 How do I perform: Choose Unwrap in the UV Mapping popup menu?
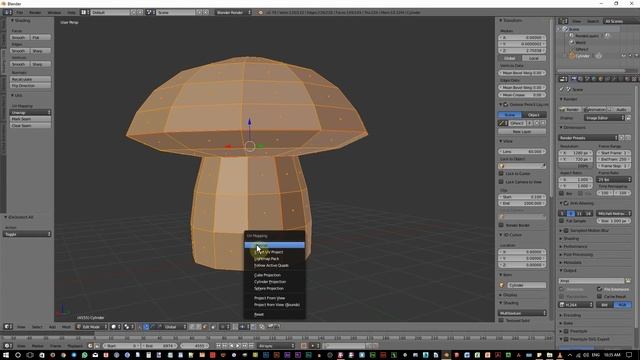[274, 245]
